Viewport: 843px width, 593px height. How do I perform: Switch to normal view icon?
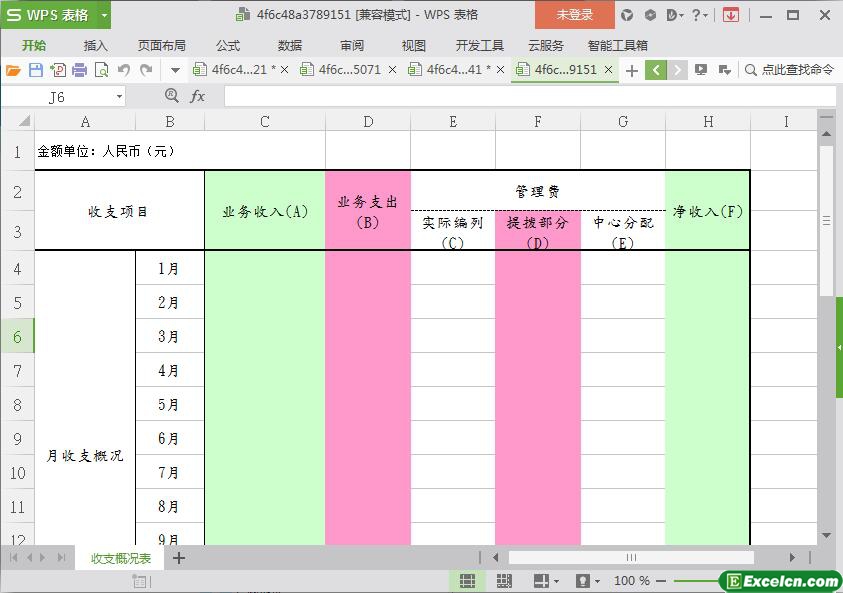467,581
